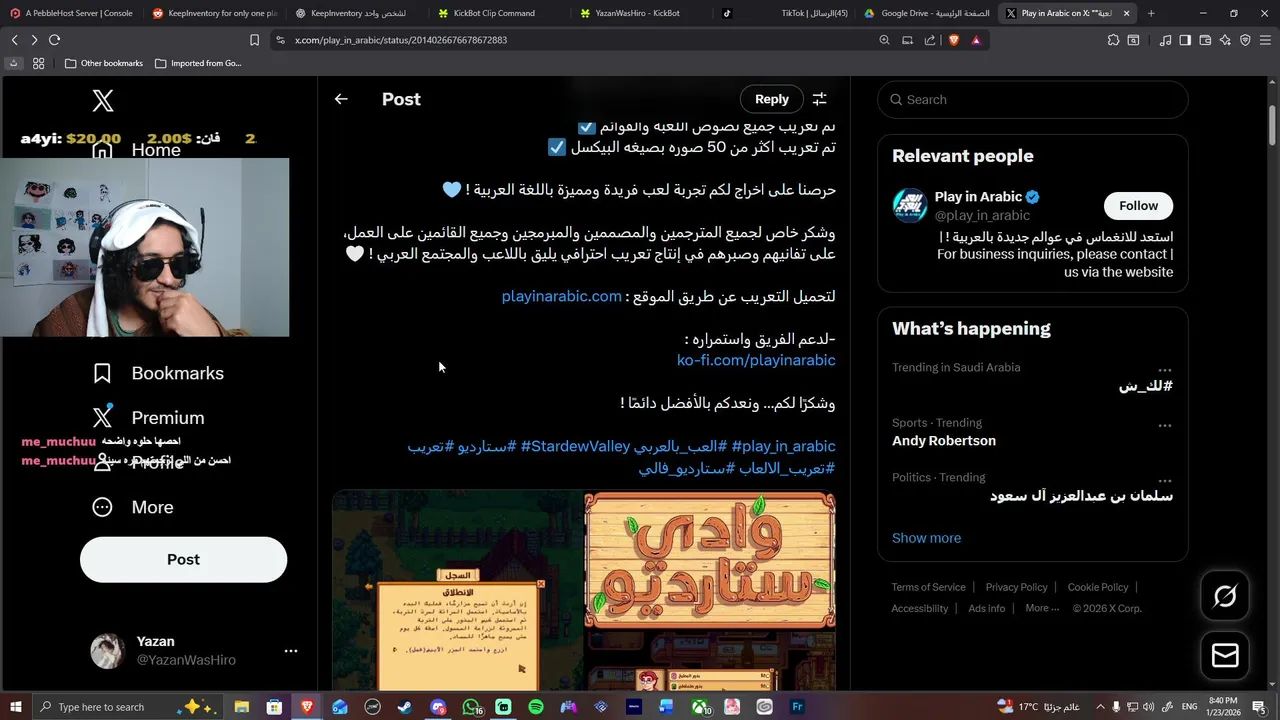Expand the footer More… menu

pos(1041,608)
